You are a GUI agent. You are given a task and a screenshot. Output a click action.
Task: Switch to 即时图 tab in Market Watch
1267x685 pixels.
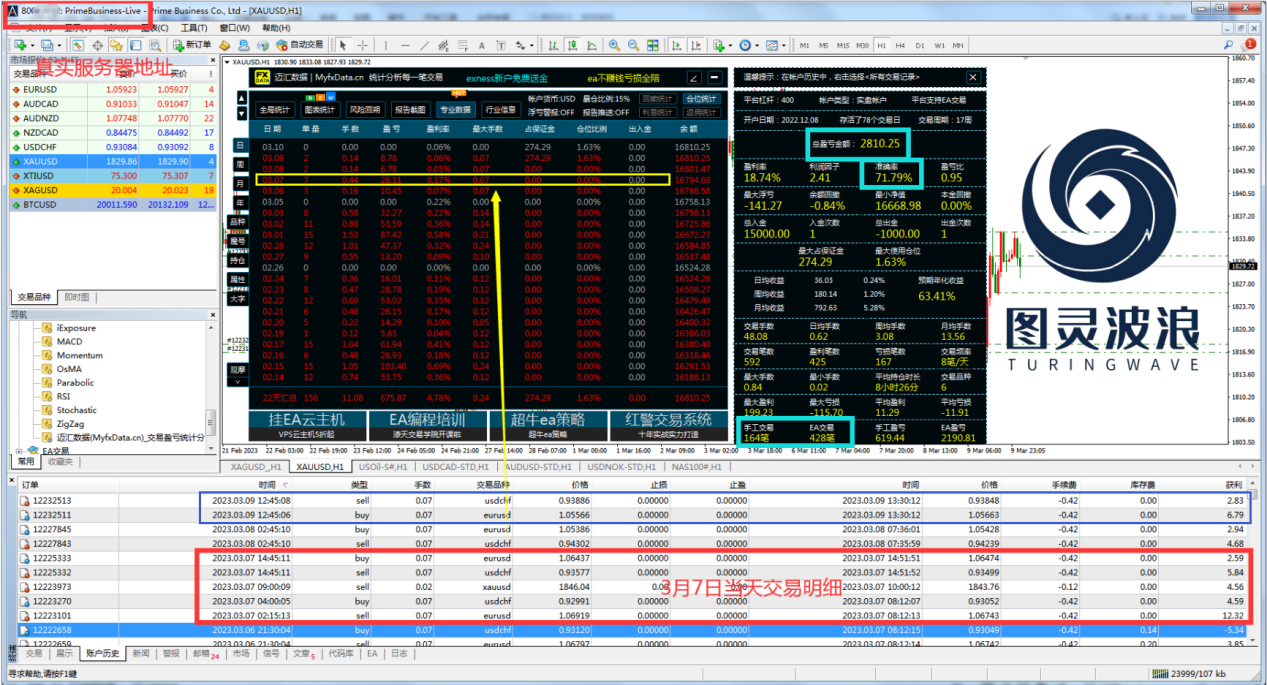tap(77, 297)
